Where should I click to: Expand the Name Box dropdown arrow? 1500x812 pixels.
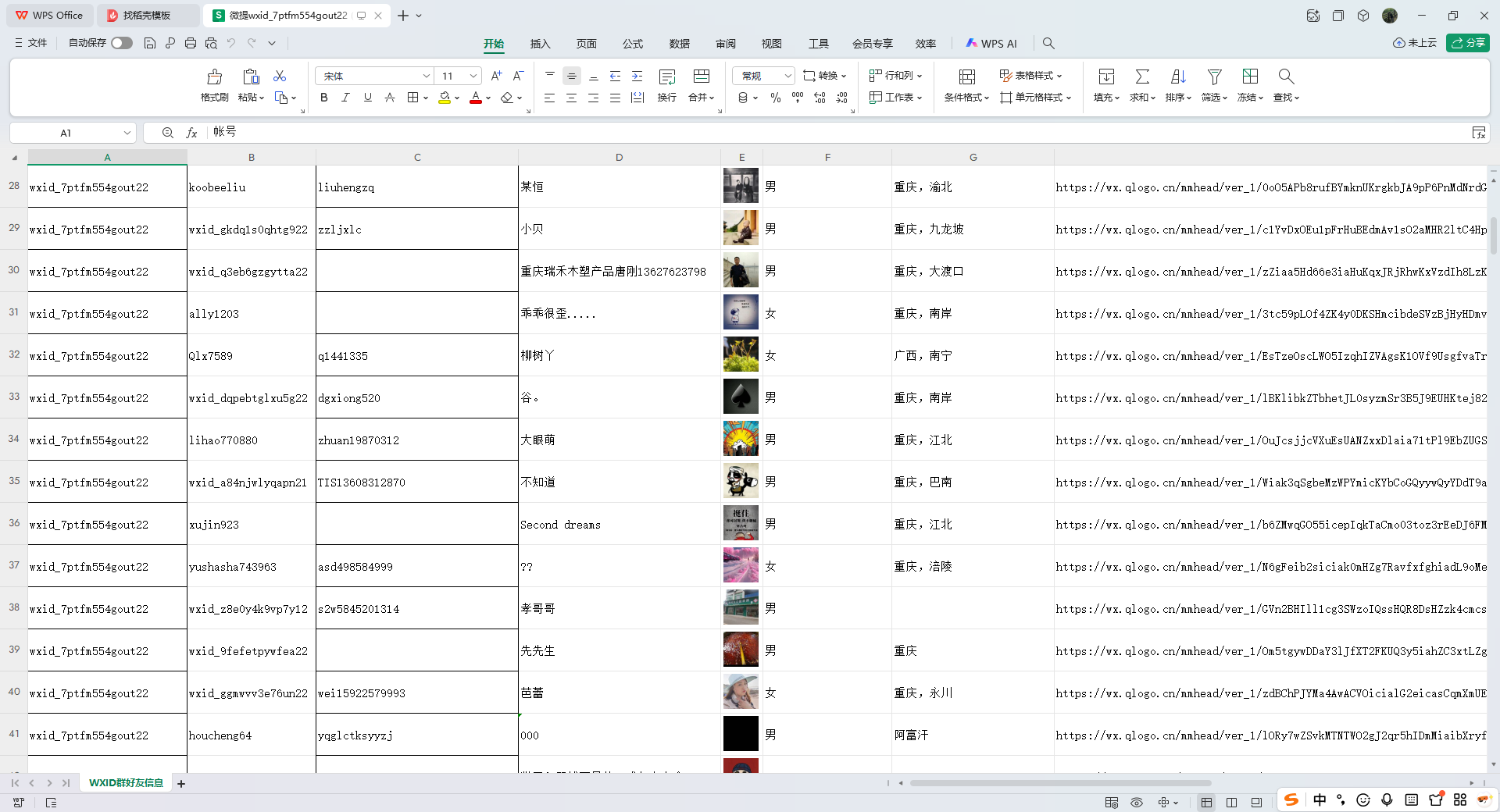(127, 133)
